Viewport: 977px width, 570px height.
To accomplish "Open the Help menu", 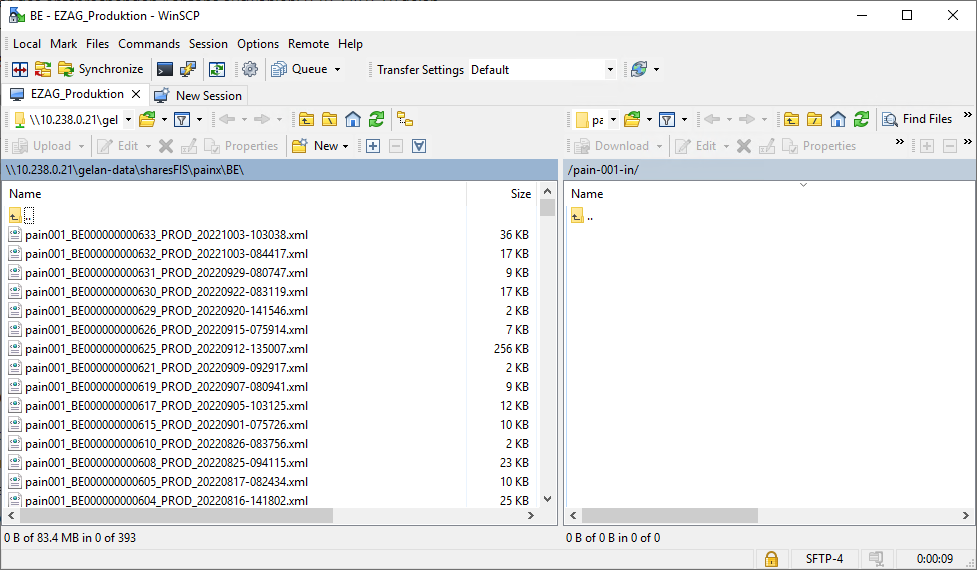I will [350, 44].
